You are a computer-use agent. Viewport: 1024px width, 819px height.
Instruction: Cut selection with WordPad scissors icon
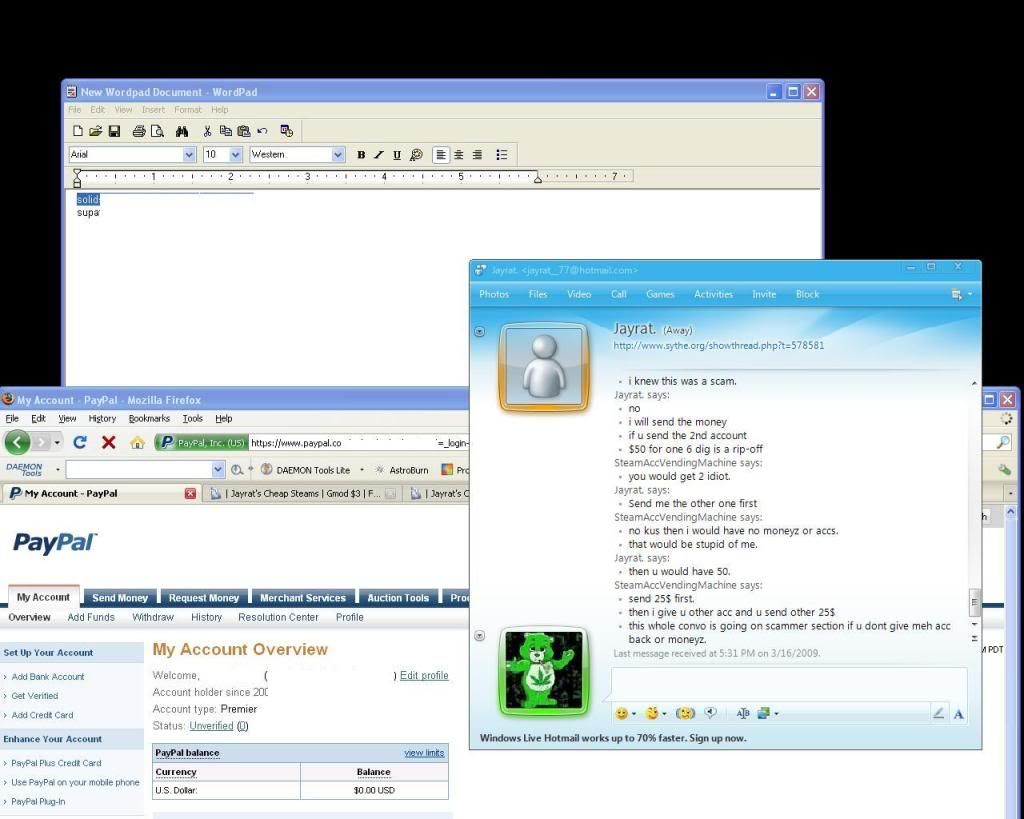point(207,131)
